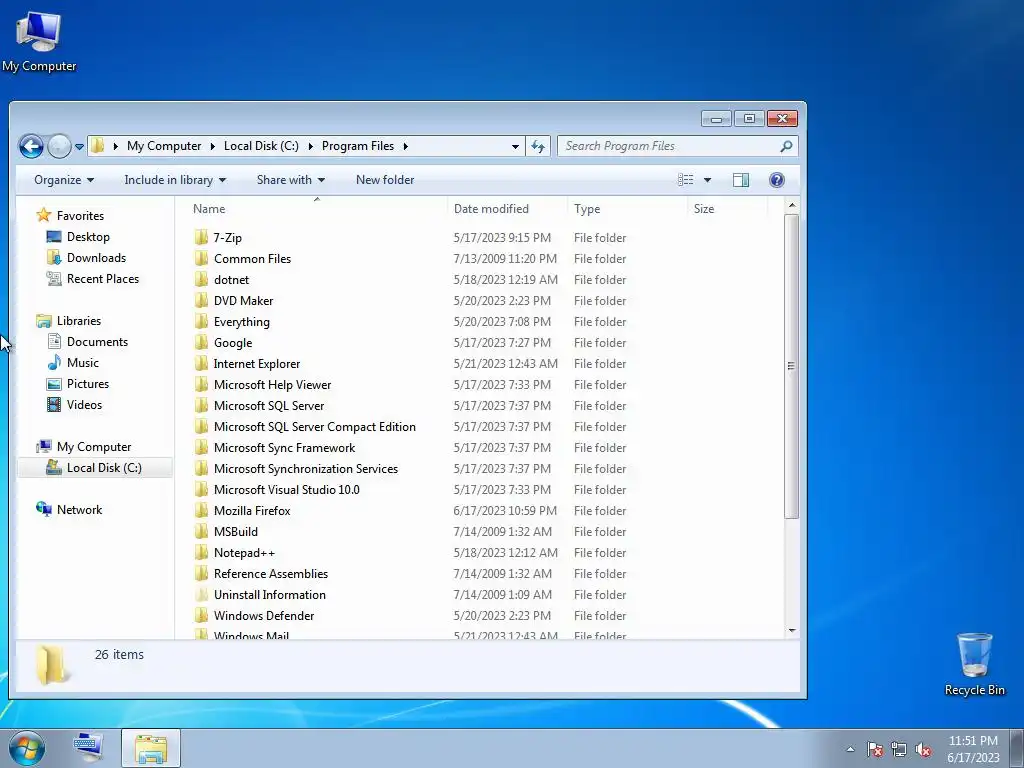Image resolution: width=1024 pixels, height=768 pixels.
Task: Click the muted speaker tray icon
Action: coord(923,750)
